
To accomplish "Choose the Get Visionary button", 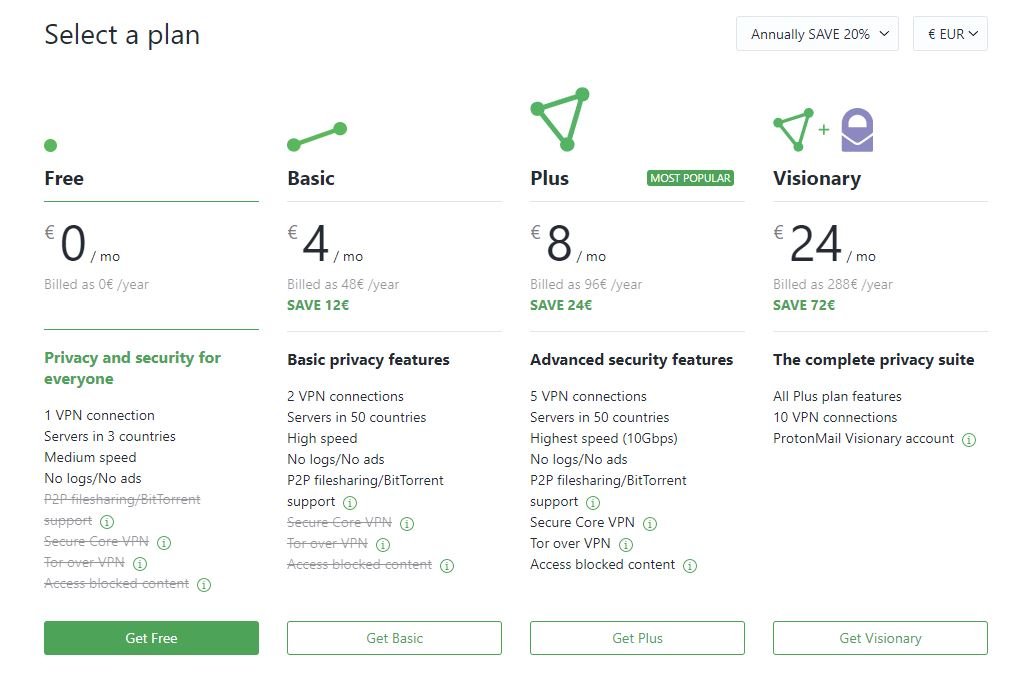I will 880,638.
